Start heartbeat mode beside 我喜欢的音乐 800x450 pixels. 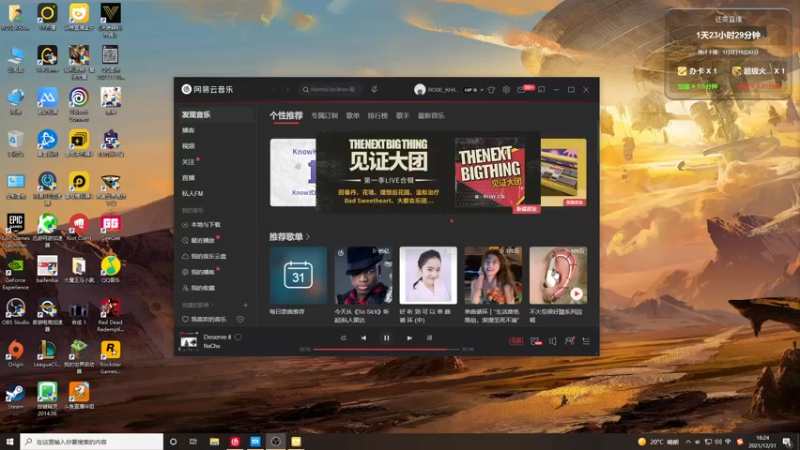pyautogui.click(x=240, y=319)
